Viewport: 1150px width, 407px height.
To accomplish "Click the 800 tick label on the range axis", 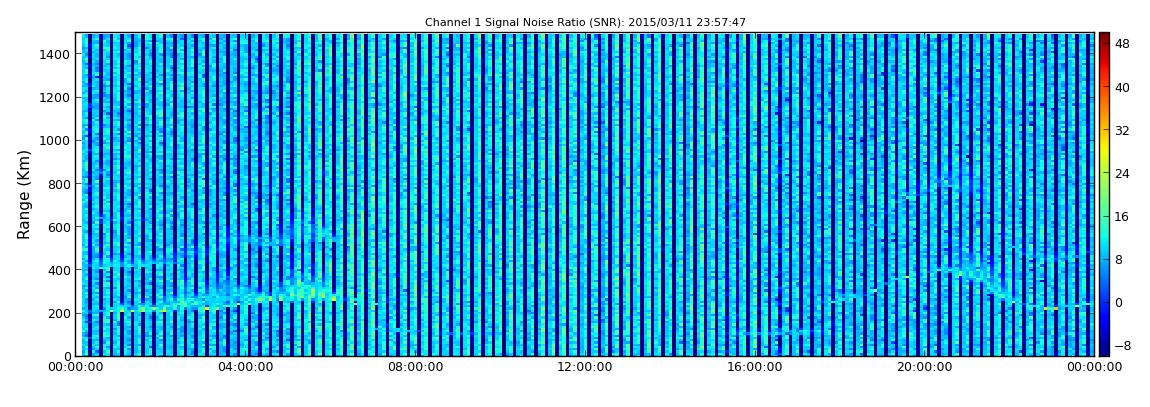I will (59, 184).
